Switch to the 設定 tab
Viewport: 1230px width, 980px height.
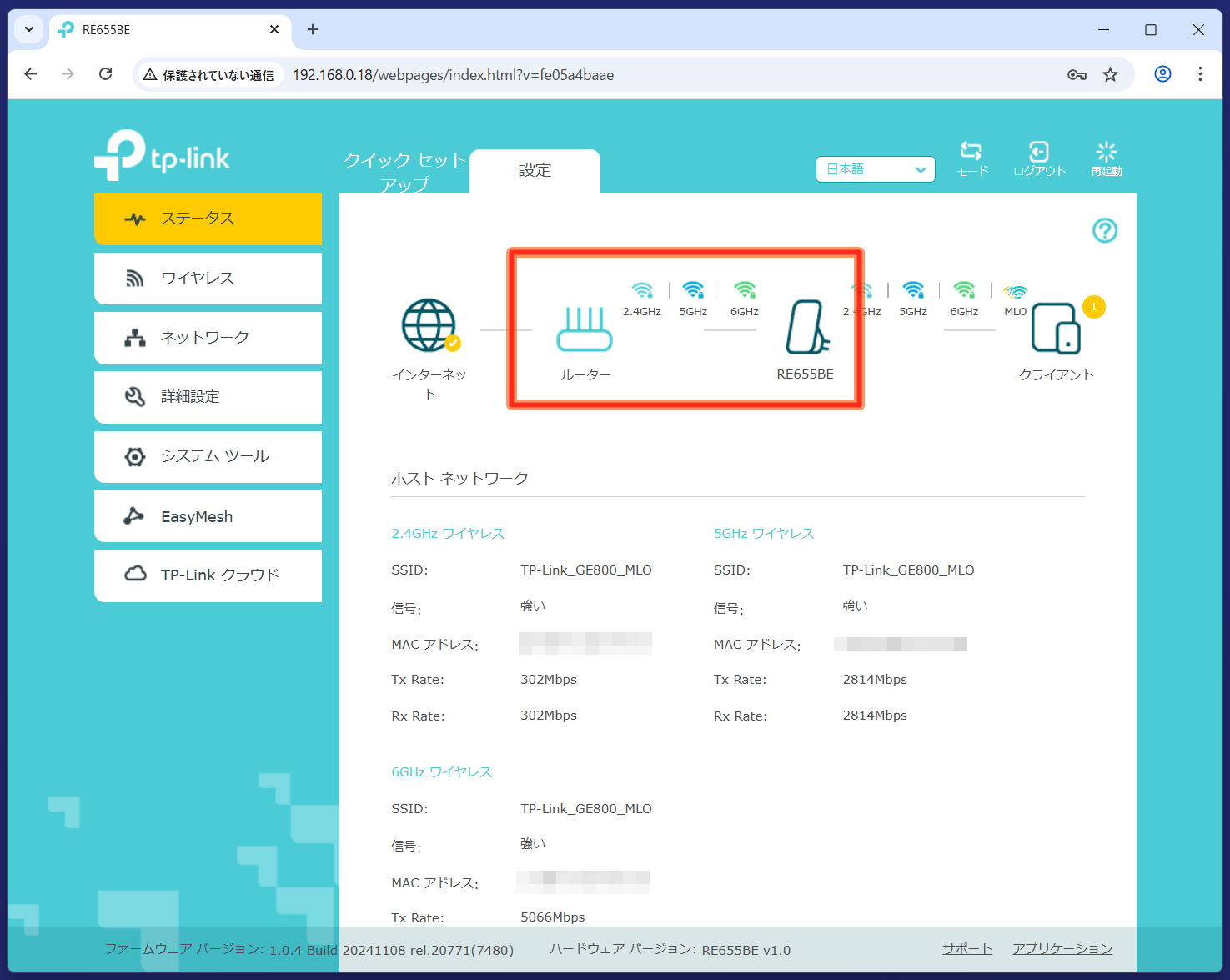point(535,171)
